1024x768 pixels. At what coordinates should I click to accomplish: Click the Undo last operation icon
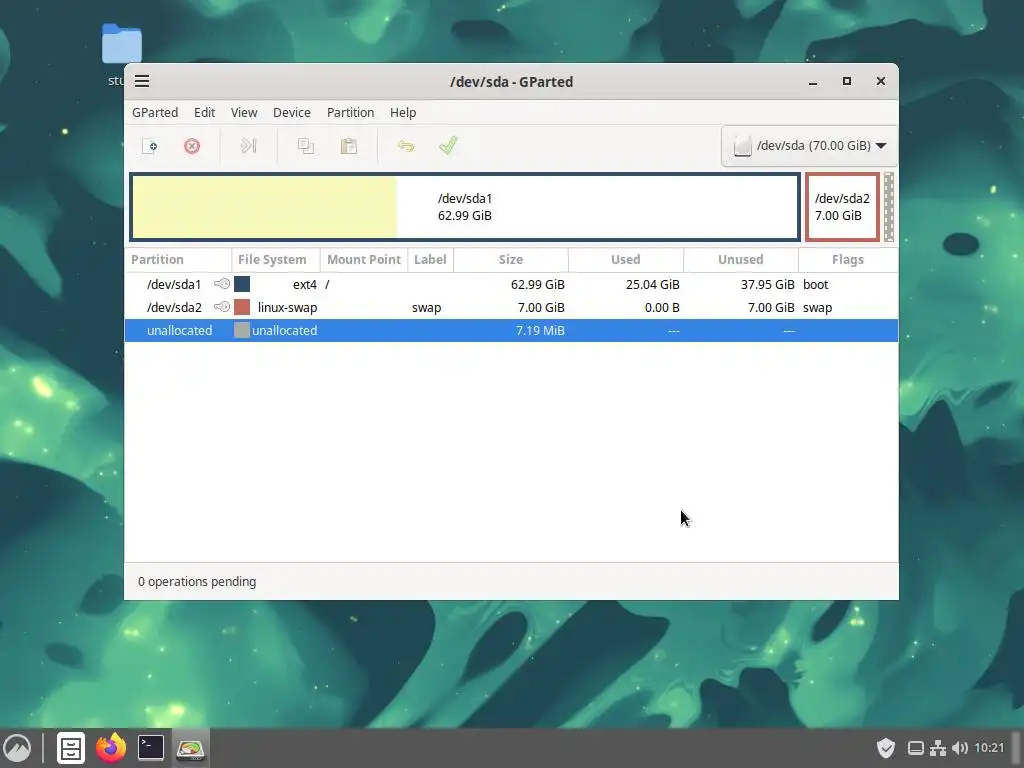click(x=406, y=146)
